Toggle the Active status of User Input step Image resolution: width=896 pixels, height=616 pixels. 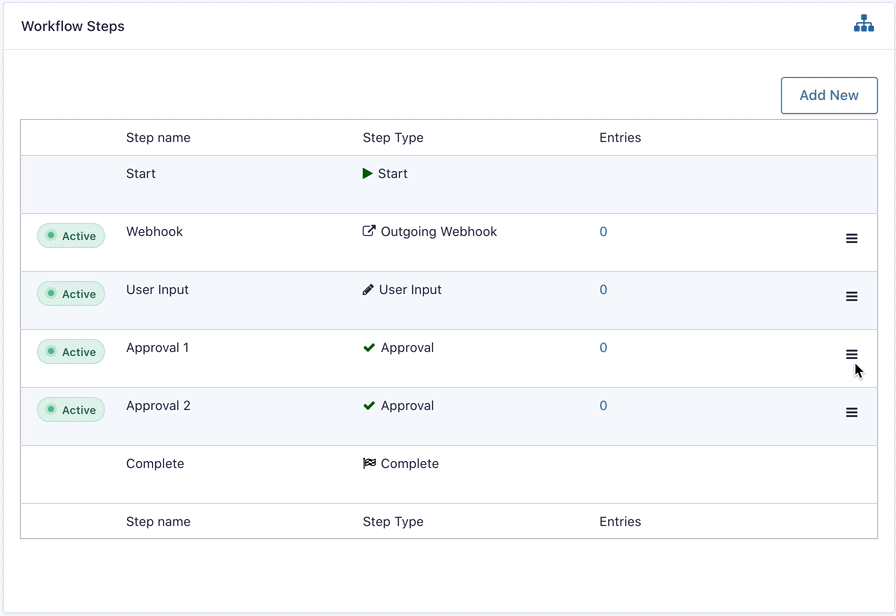(x=71, y=294)
